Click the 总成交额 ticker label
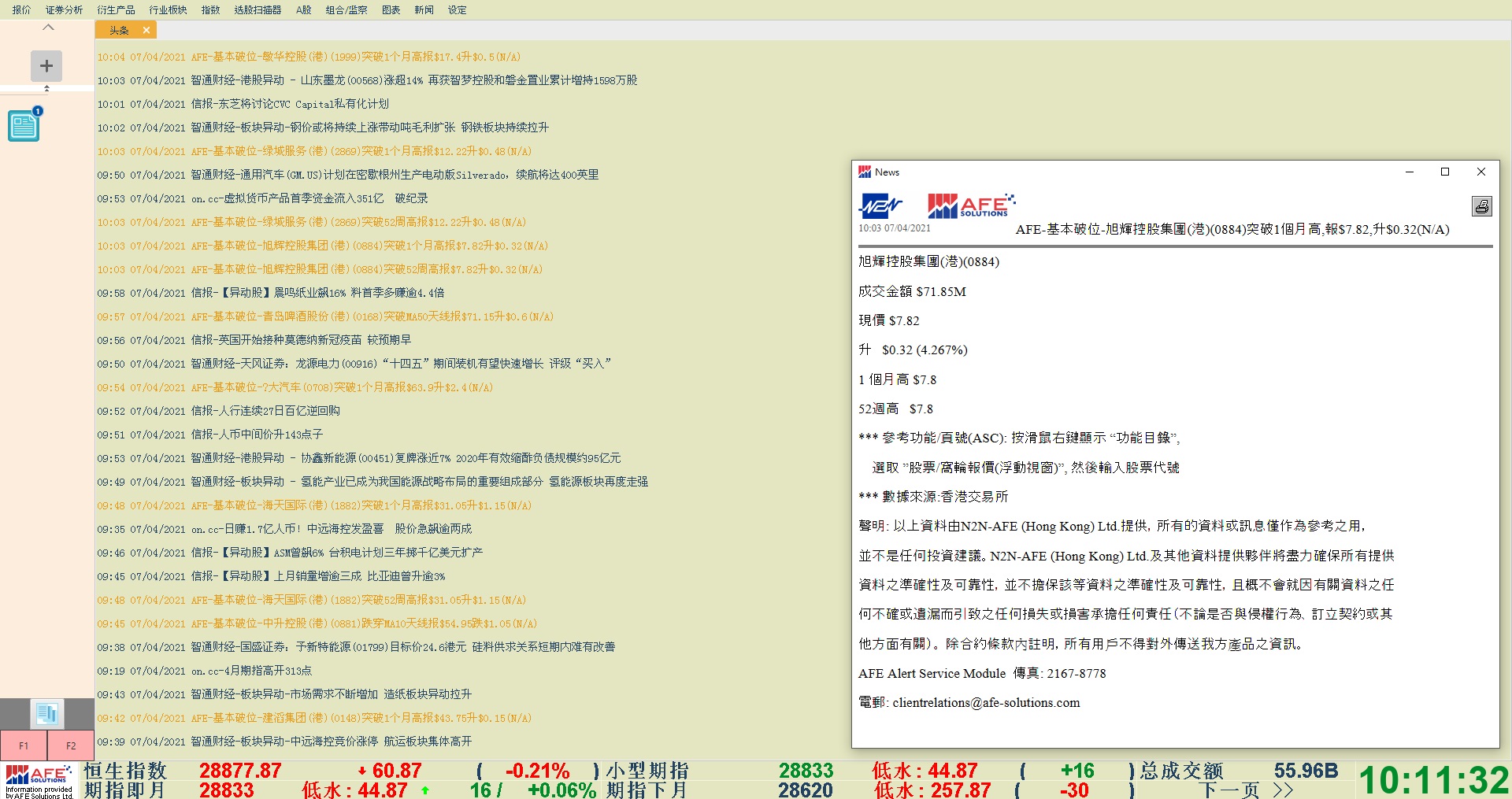 point(1181,771)
